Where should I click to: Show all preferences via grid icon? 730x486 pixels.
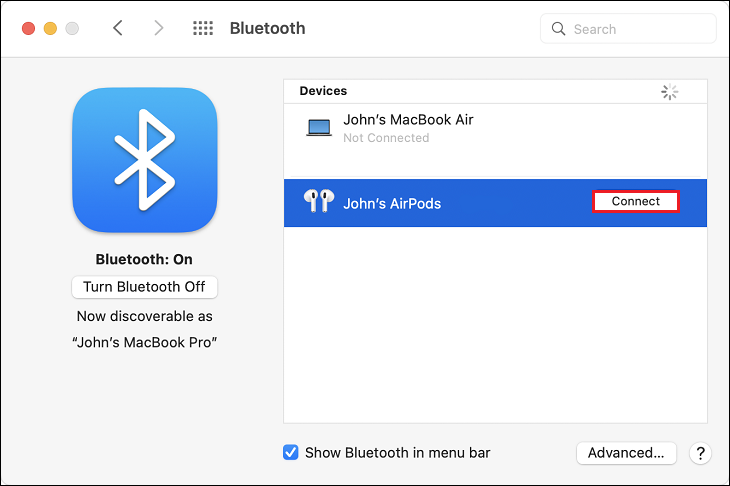tap(202, 28)
